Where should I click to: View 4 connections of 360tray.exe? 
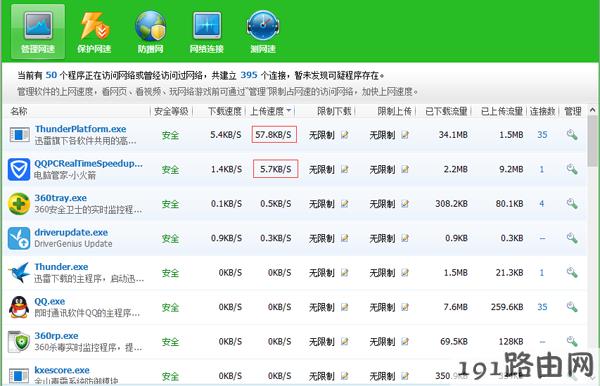click(542, 204)
